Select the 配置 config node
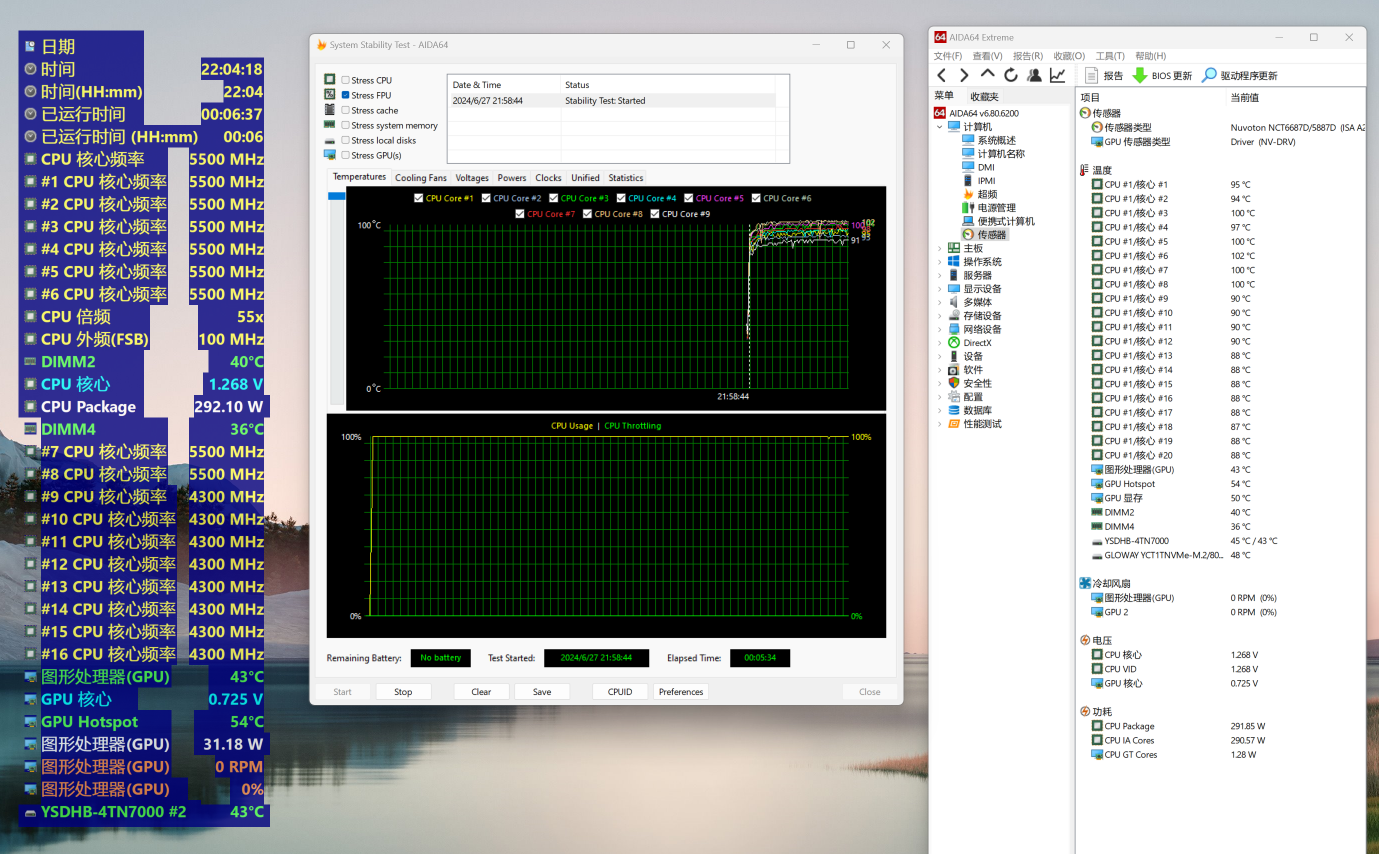 pyautogui.click(x=965, y=397)
